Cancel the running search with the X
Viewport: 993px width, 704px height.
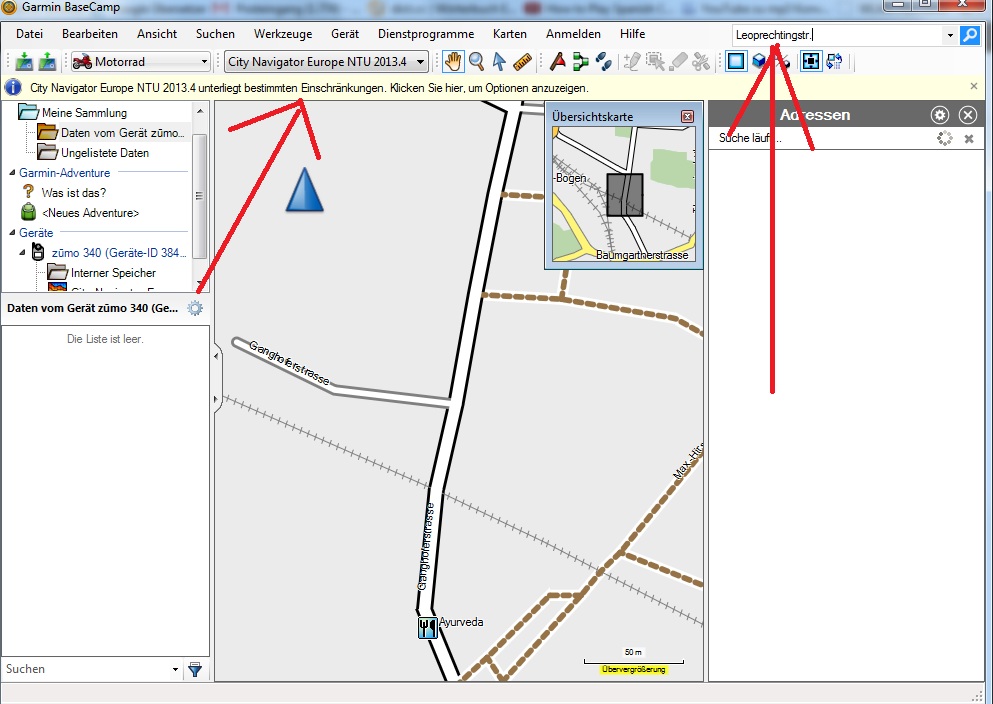tap(969, 139)
